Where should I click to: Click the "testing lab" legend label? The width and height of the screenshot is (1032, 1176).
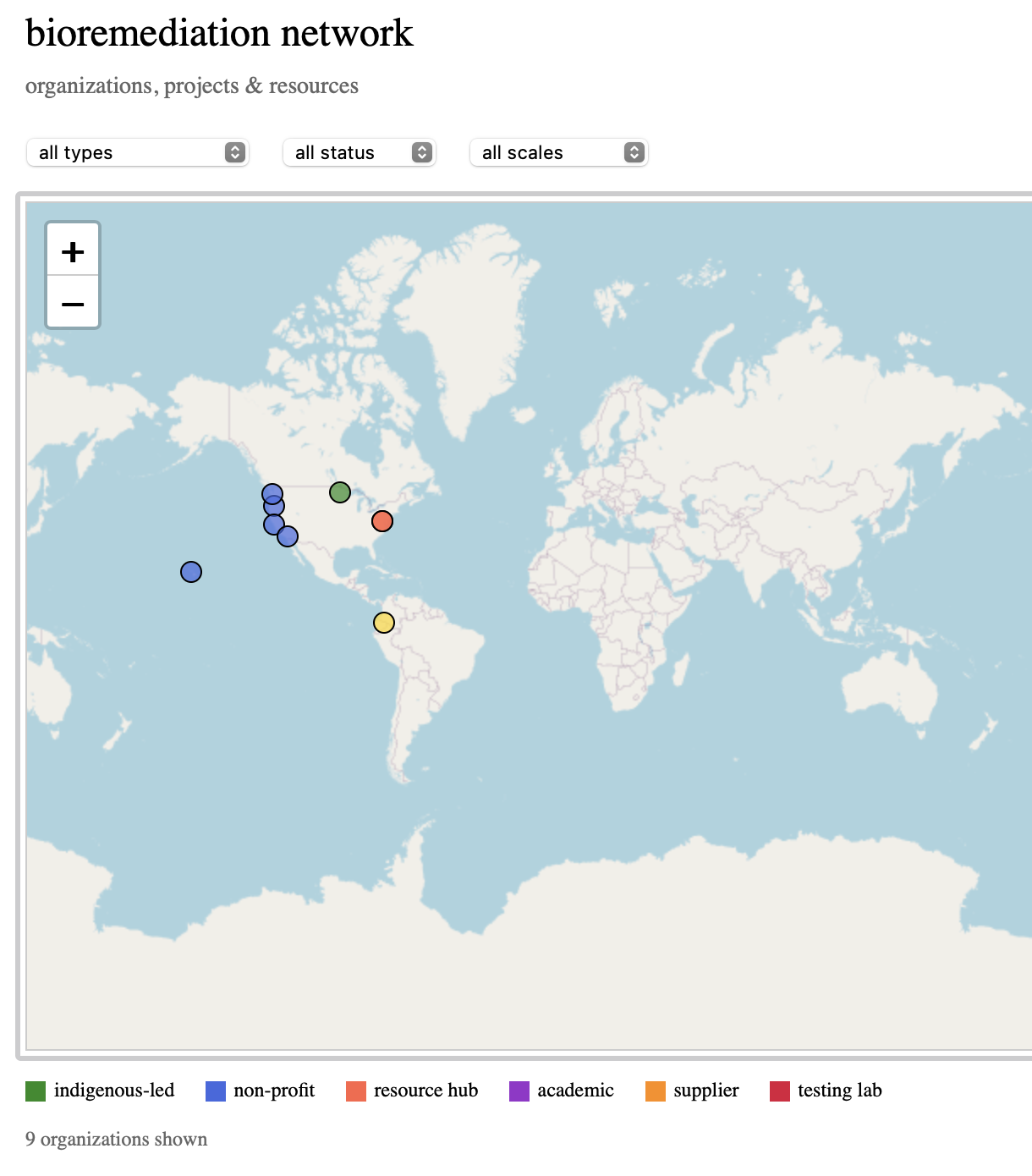839,1091
